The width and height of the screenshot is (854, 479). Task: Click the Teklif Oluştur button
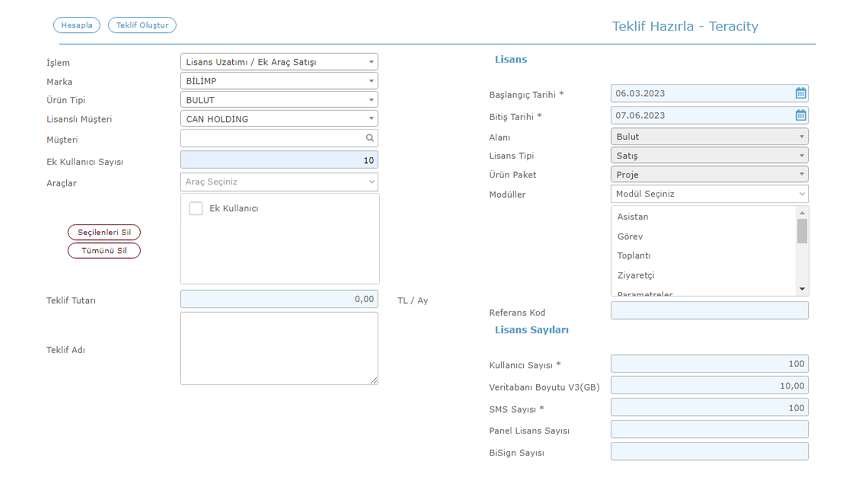(x=142, y=25)
